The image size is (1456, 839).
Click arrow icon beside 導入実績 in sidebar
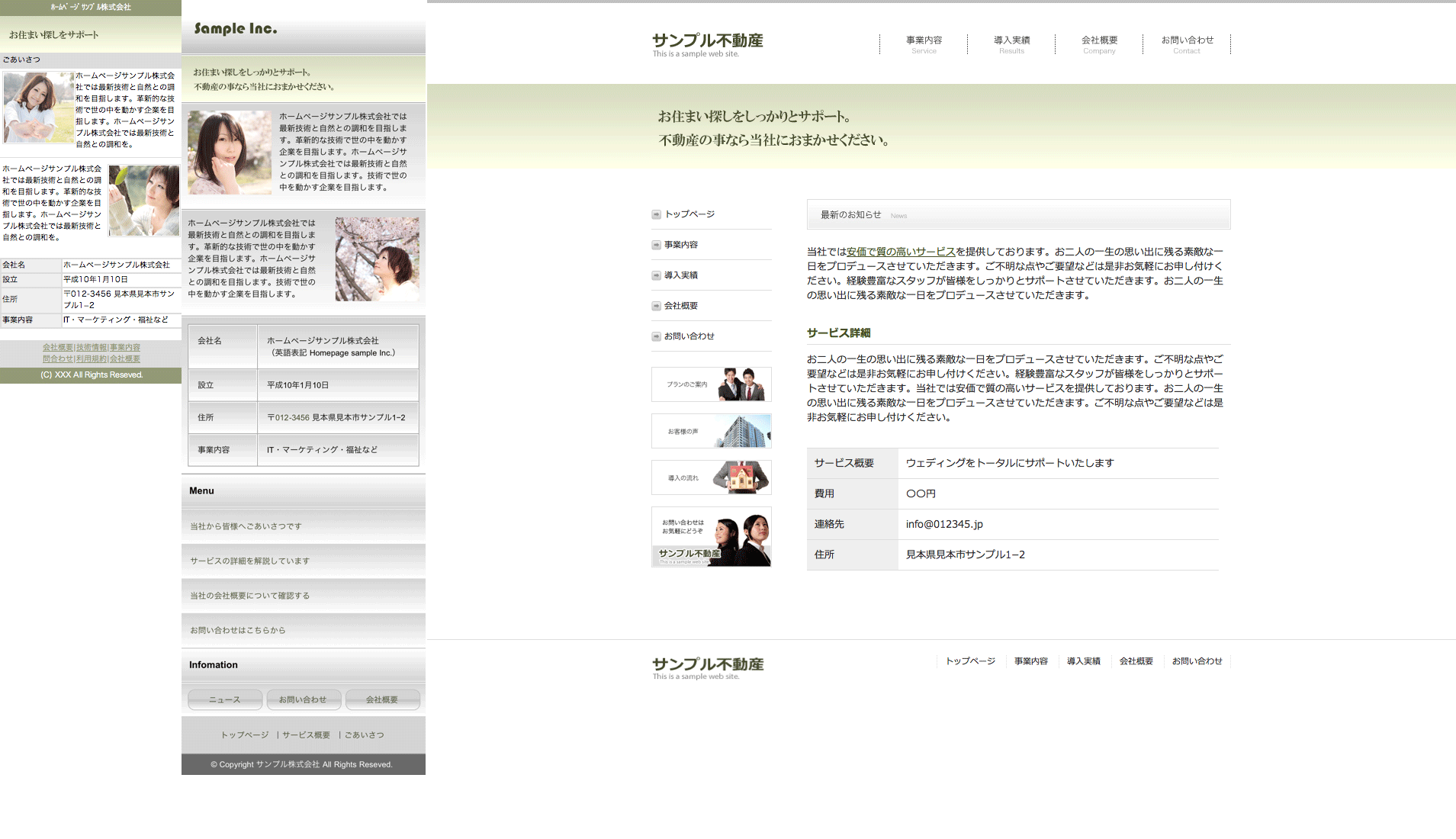(656, 275)
